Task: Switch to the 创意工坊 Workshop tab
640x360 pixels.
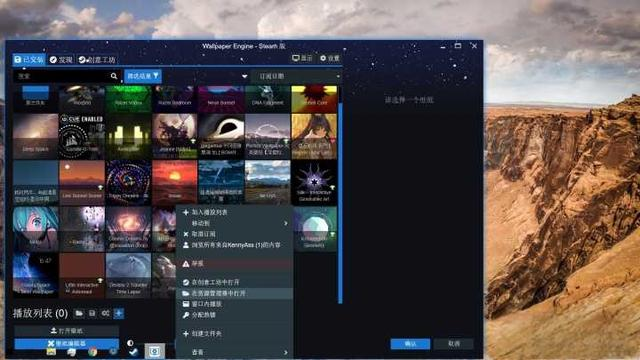Action: (x=97, y=60)
